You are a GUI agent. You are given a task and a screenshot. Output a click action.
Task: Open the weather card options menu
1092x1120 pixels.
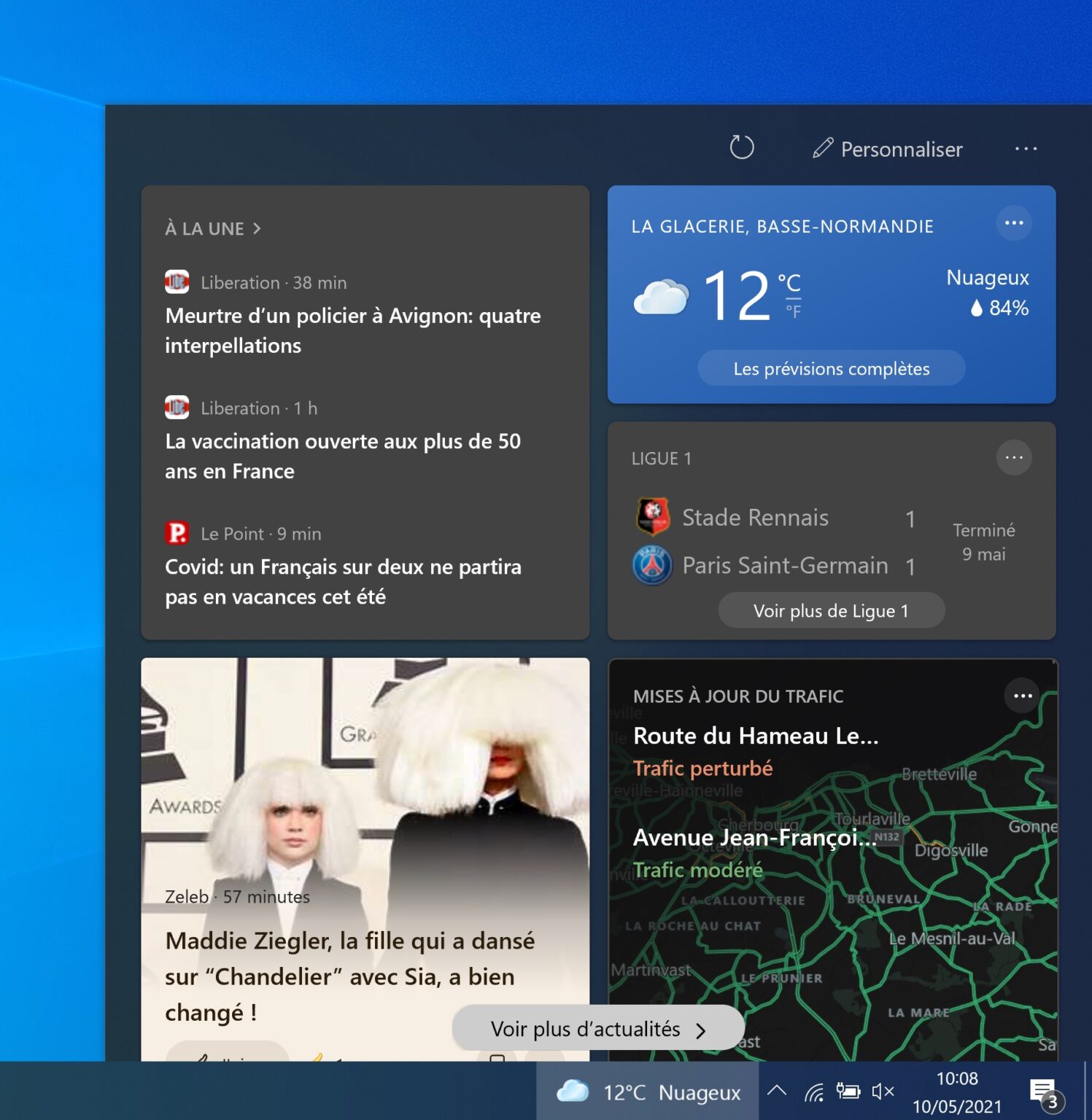[x=1013, y=223]
